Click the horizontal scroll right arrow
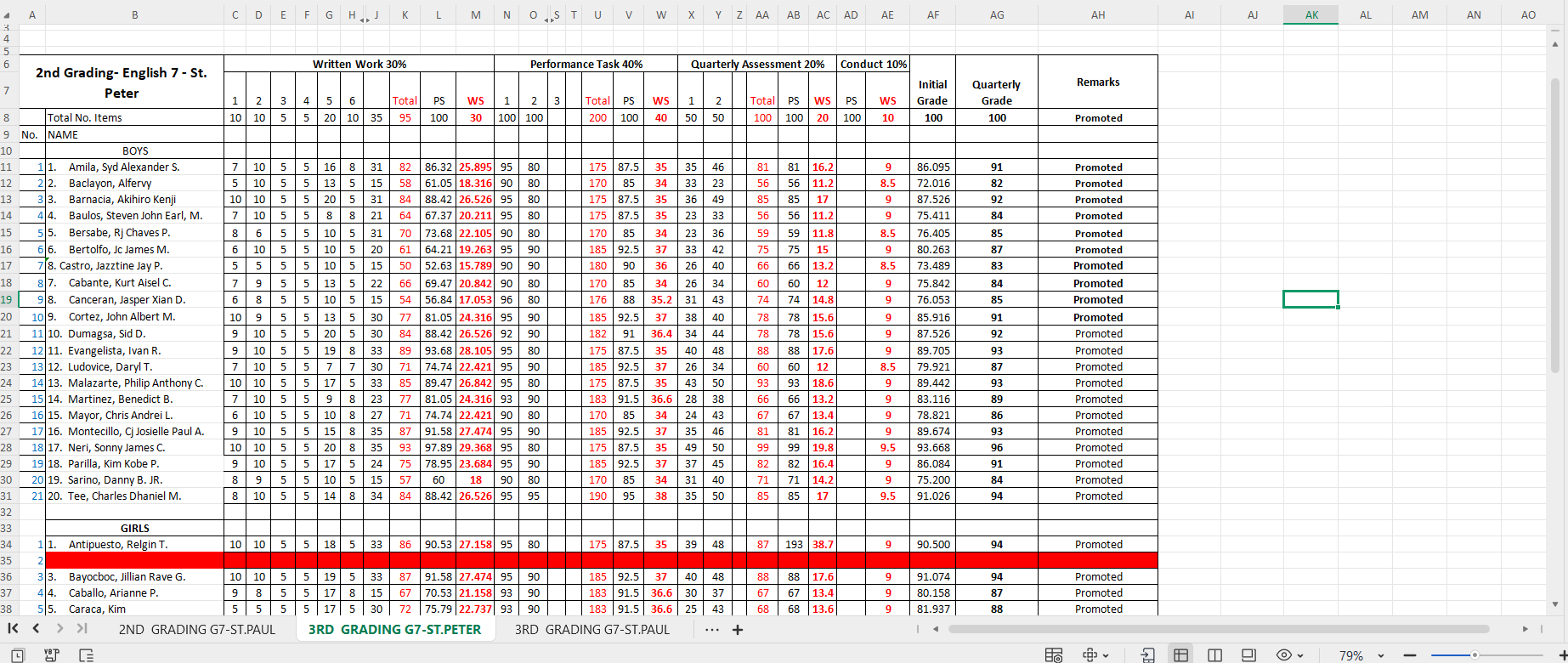 pyautogui.click(x=1526, y=629)
